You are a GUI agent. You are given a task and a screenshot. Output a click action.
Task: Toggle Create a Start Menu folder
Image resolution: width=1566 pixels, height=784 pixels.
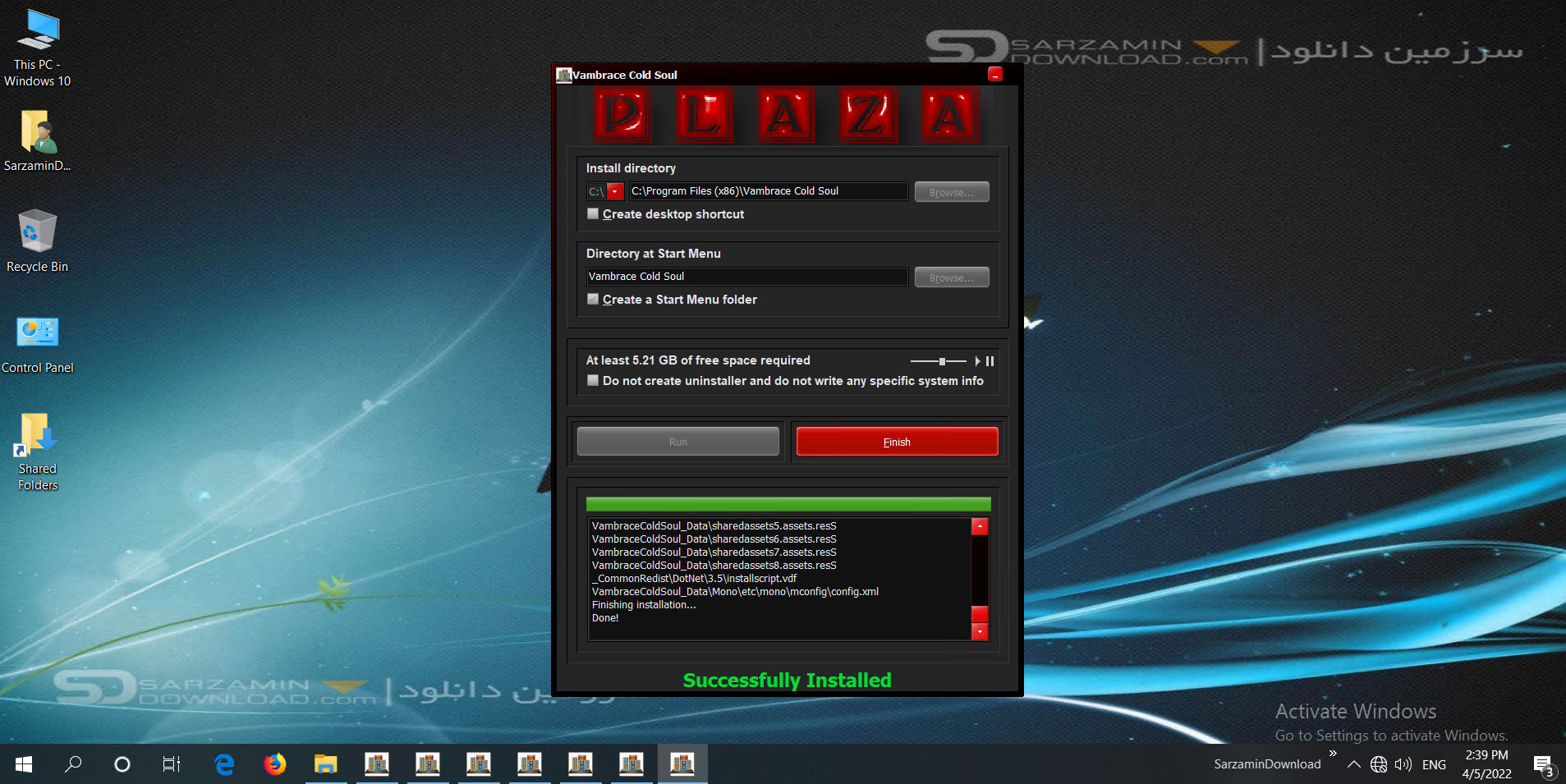point(593,299)
